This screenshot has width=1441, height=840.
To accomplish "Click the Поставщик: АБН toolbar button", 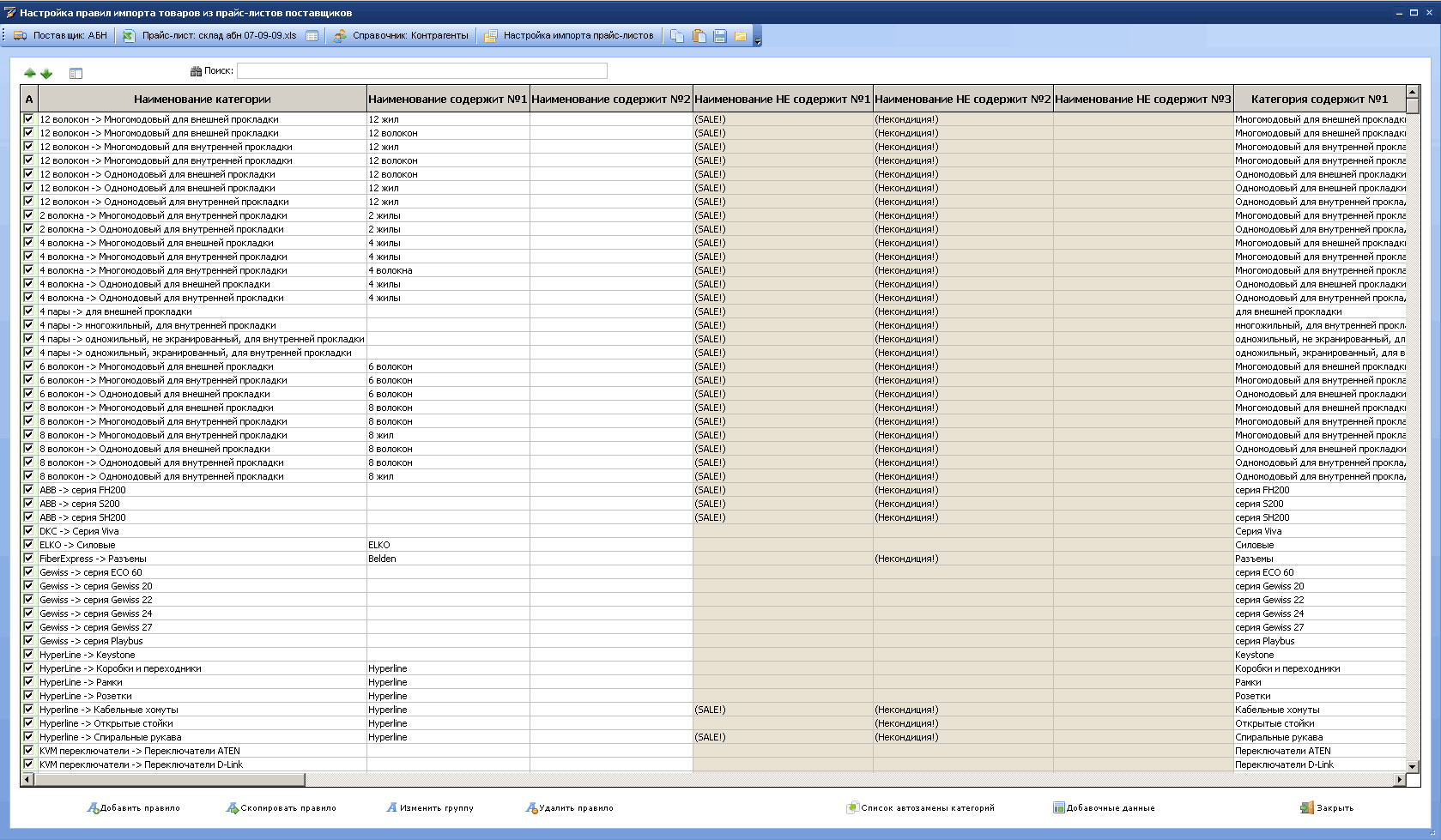I will (60, 36).
